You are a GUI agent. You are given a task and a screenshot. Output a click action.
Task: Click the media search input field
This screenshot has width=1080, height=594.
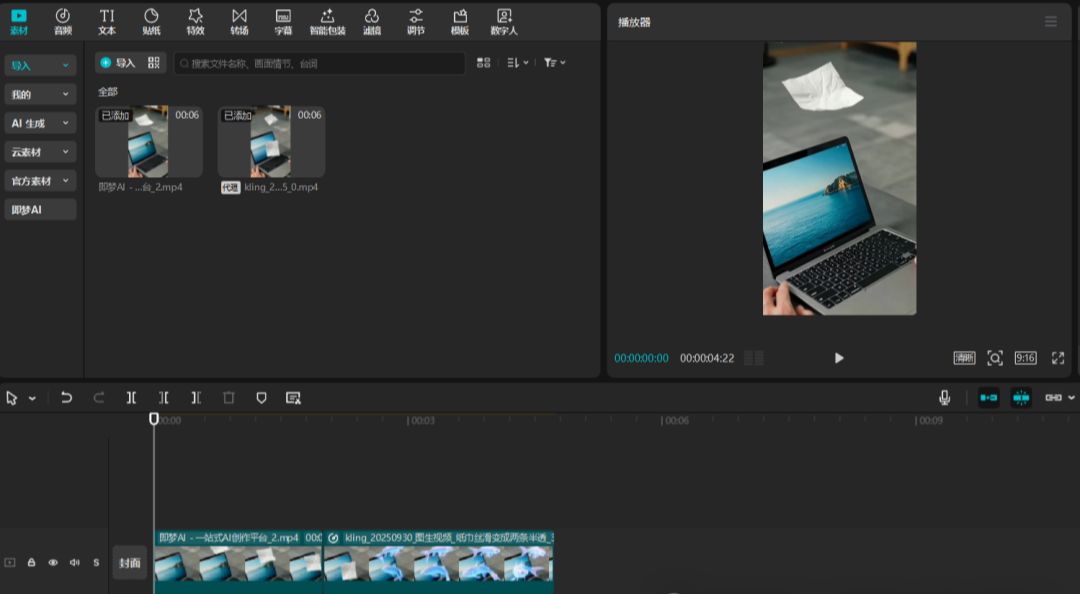[x=320, y=63]
